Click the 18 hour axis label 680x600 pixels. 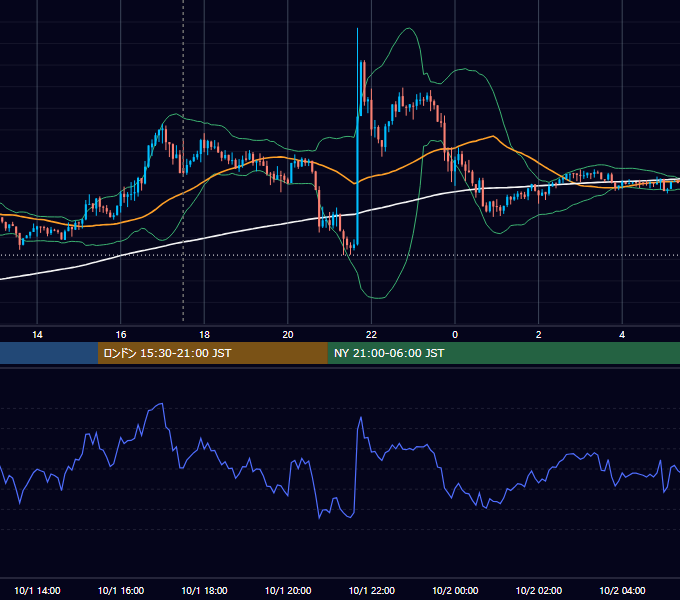tap(204, 335)
